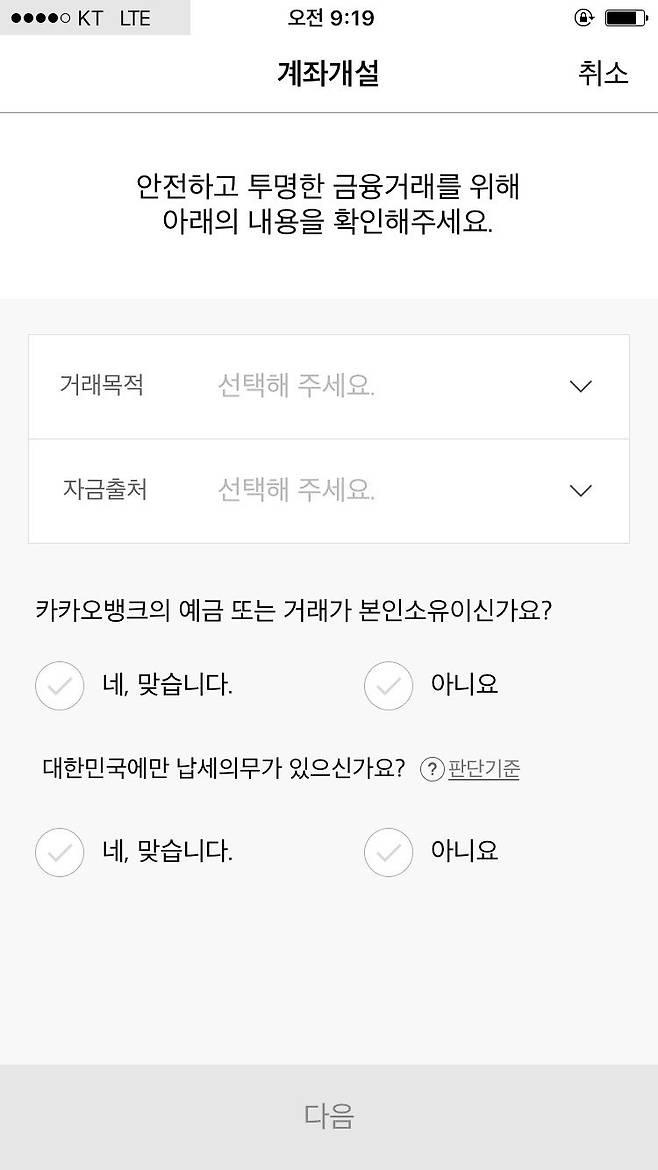Image resolution: width=658 pixels, height=1170 pixels.
Task: Open the 자금출처 '선택해 주세요' dropdown
Action: pos(296,490)
